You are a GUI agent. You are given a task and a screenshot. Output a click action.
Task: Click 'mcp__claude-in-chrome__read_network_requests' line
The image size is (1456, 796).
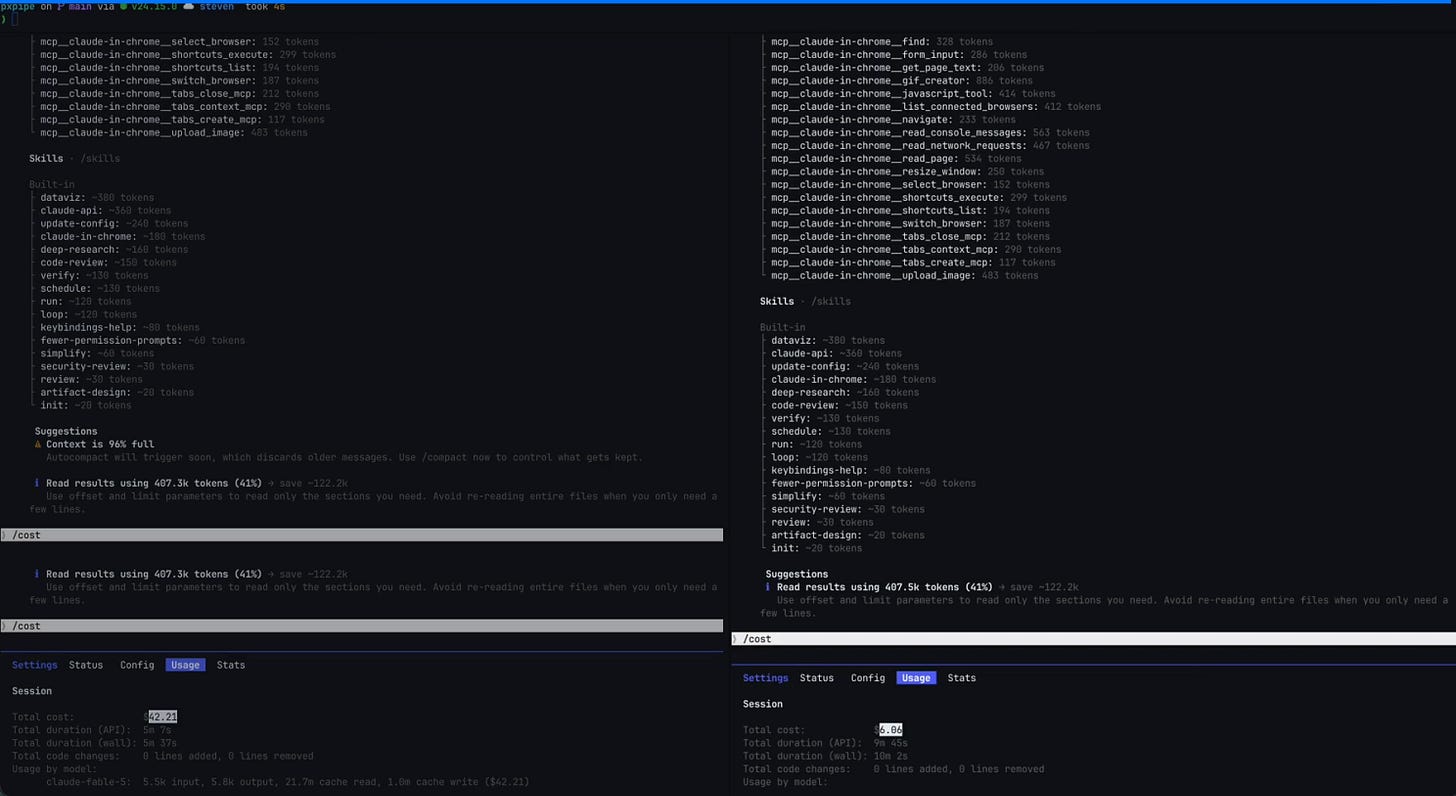tap(930, 146)
